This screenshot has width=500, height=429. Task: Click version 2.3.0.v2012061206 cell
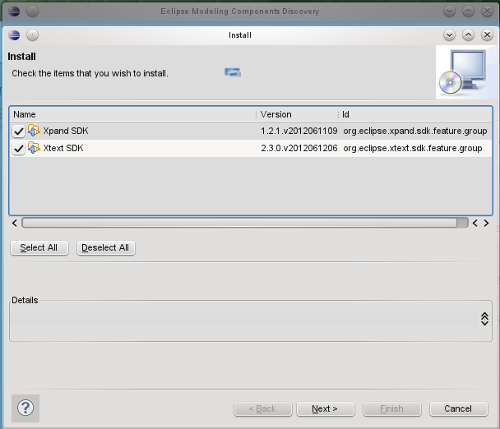pos(299,148)
